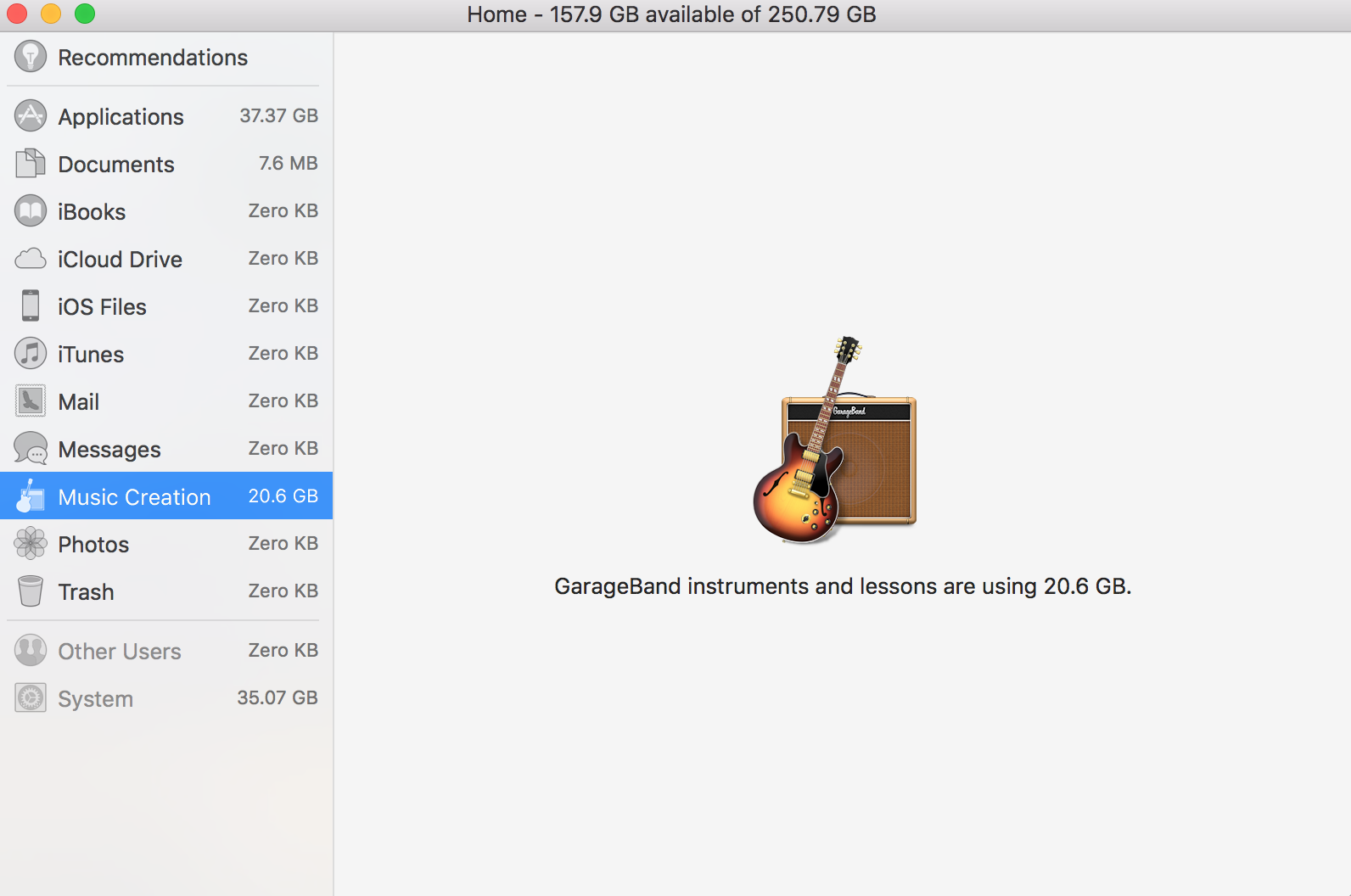Viewport: 1351px width, 896px height.
Task: Select the Music Creation label
Action: pos(134,497)
